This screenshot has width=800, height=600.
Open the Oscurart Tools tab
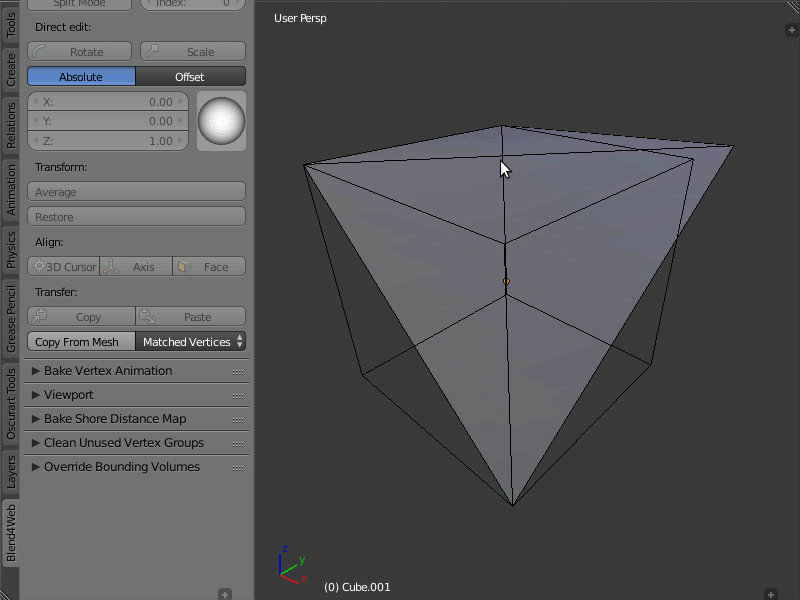[x=11, y=401]
